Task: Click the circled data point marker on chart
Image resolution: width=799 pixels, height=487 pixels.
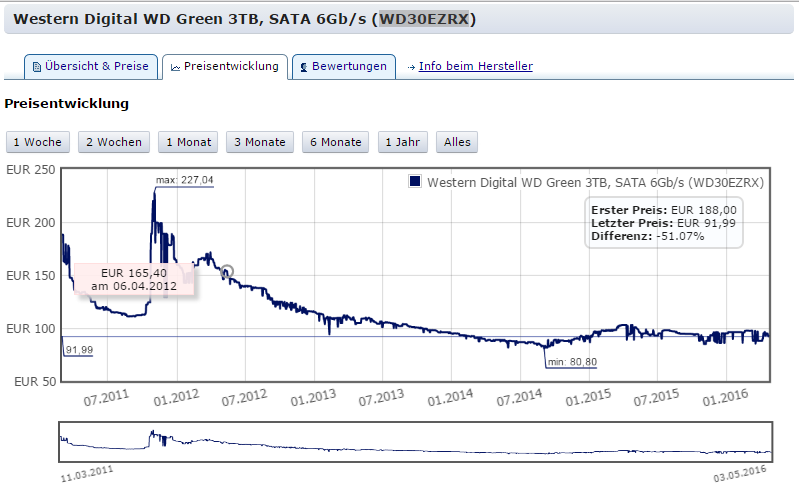Action: (x=227, y=271)
